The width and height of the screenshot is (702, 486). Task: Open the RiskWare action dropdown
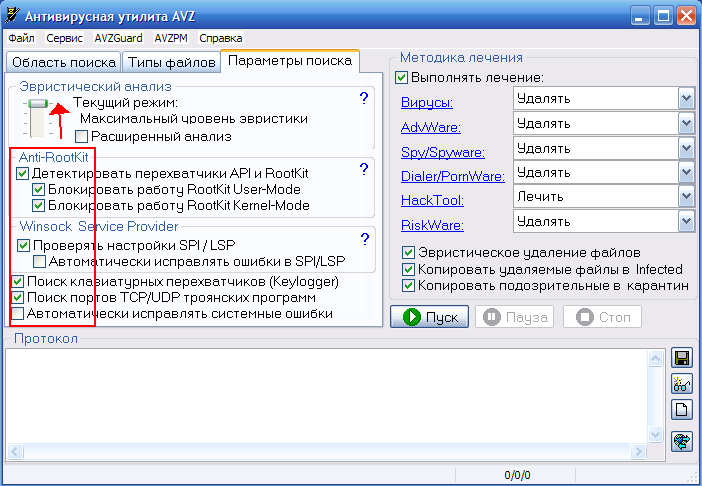coord(686,222)
